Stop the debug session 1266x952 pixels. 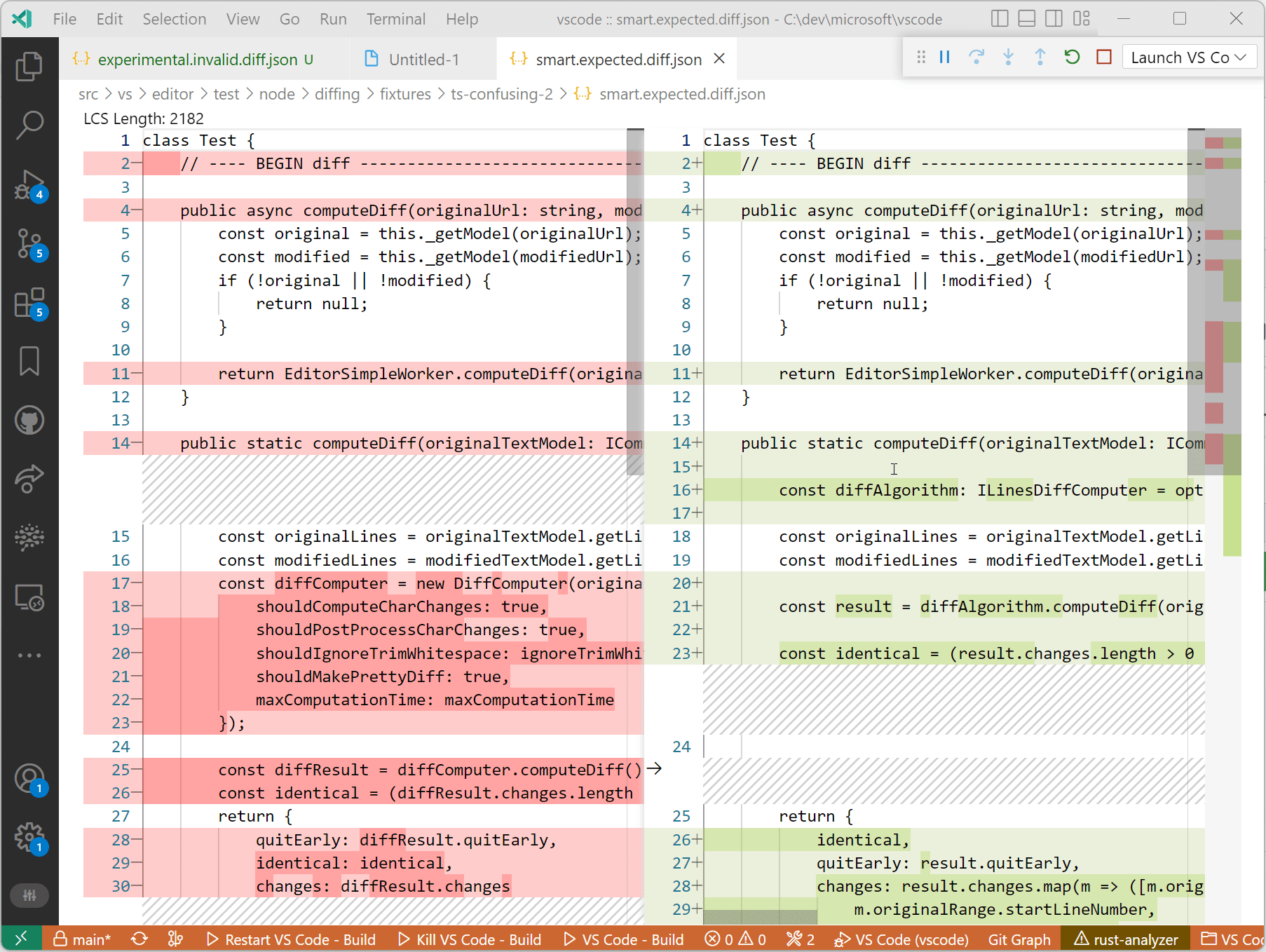(x=1104, y=57)
